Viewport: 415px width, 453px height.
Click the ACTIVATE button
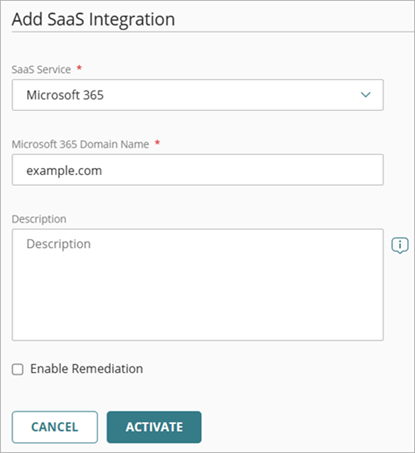pyautogui.click(x=154, y=427)
